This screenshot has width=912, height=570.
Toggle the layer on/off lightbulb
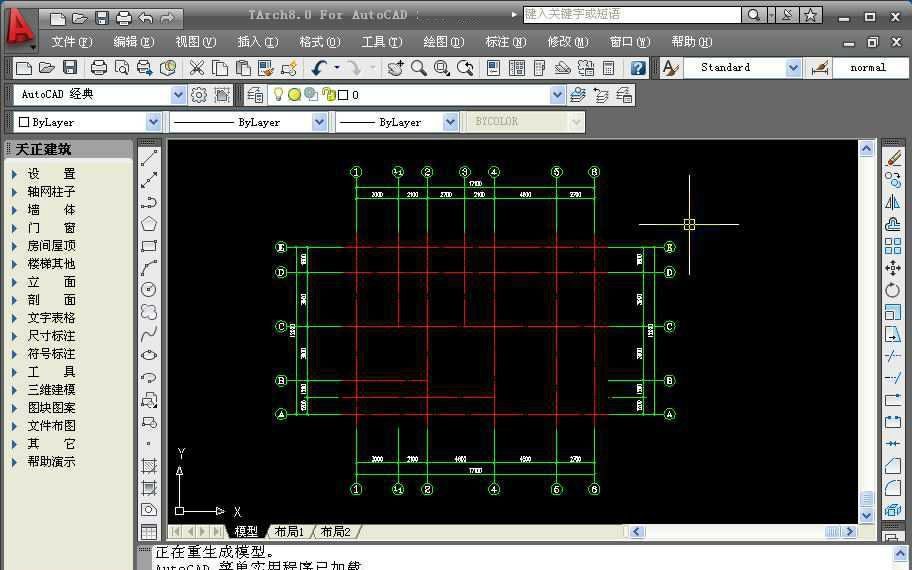[279, 95]
